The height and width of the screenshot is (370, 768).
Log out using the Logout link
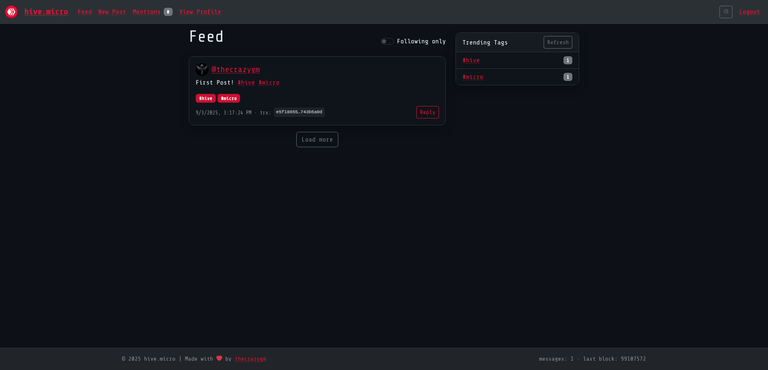coord(749,12)
